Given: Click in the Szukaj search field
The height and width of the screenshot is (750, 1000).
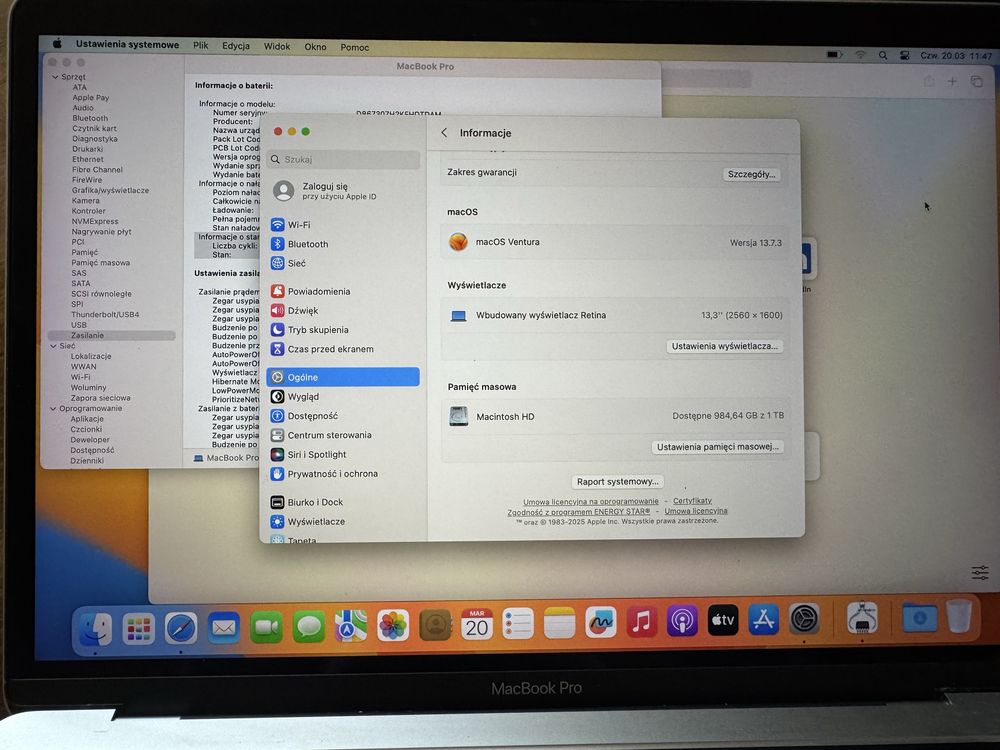Looking at the screenshot, I should [344, 159].
